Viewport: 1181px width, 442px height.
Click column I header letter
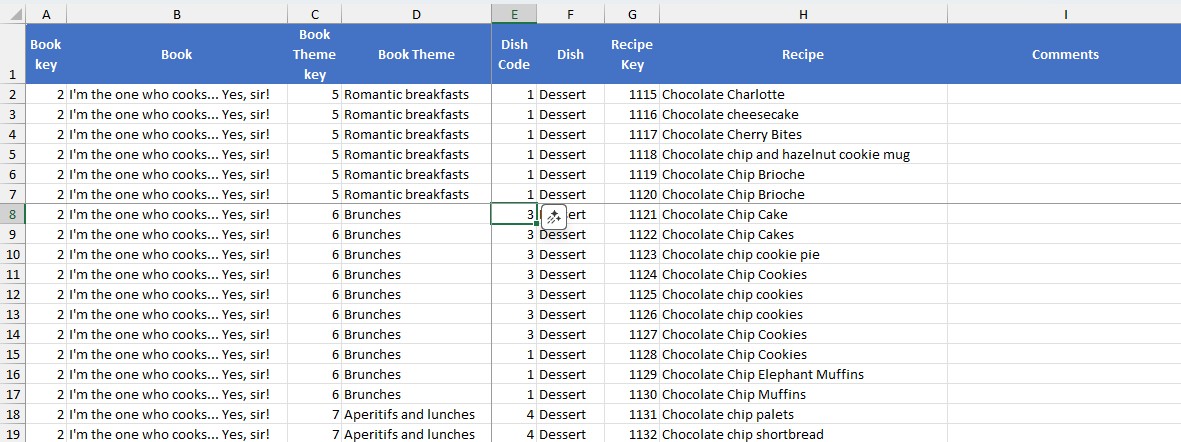click(x=1065, y=13)
